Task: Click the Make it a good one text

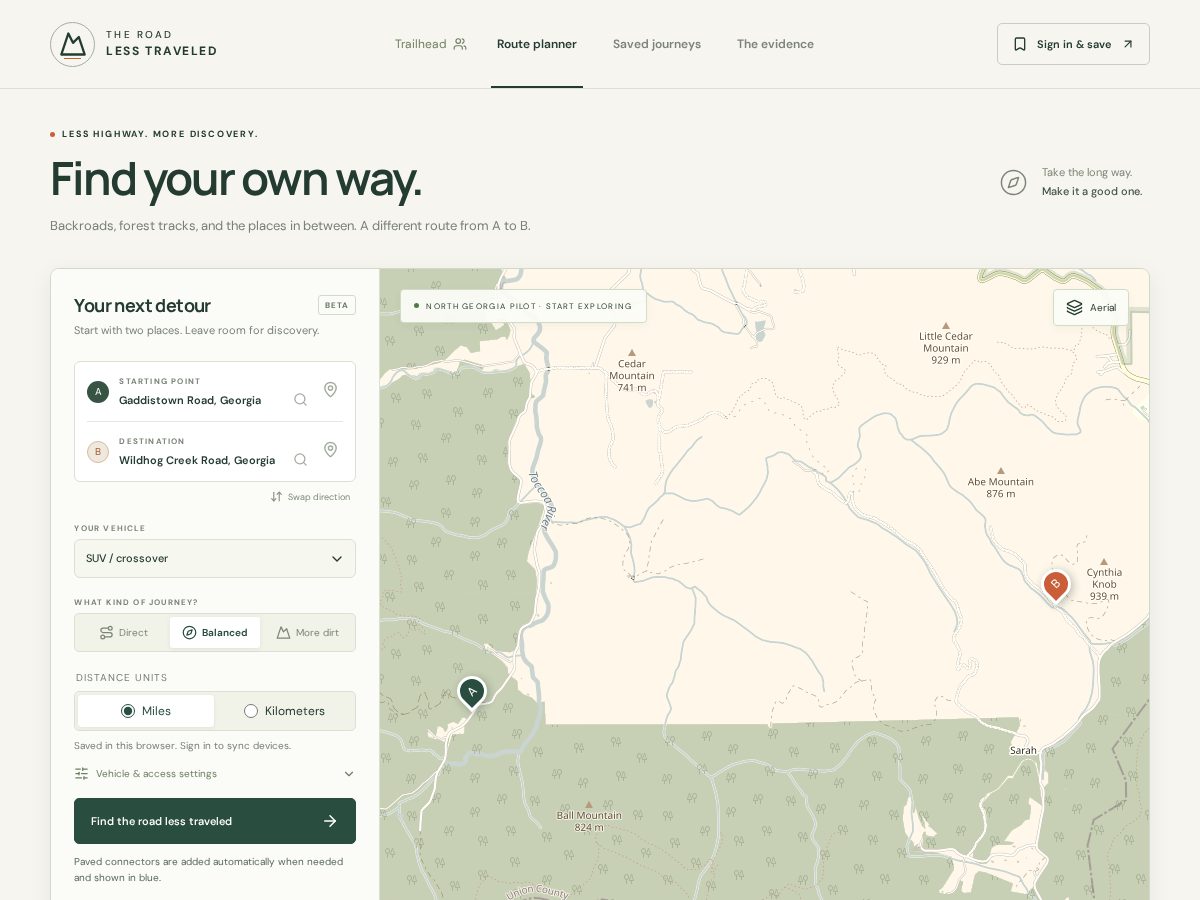Action: 1092,191
